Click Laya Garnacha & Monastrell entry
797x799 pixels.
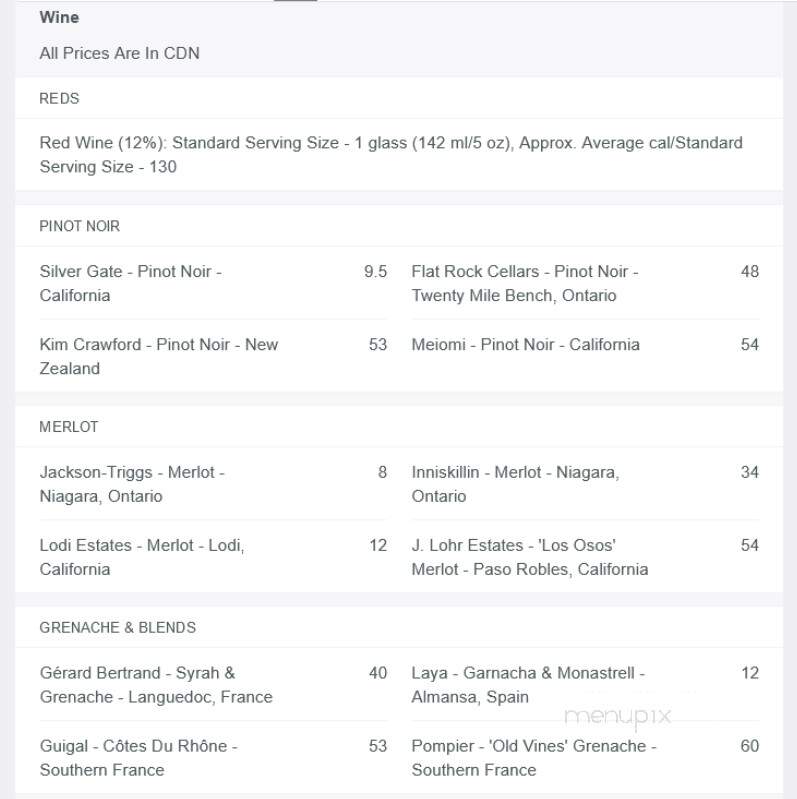pos(585,685)
